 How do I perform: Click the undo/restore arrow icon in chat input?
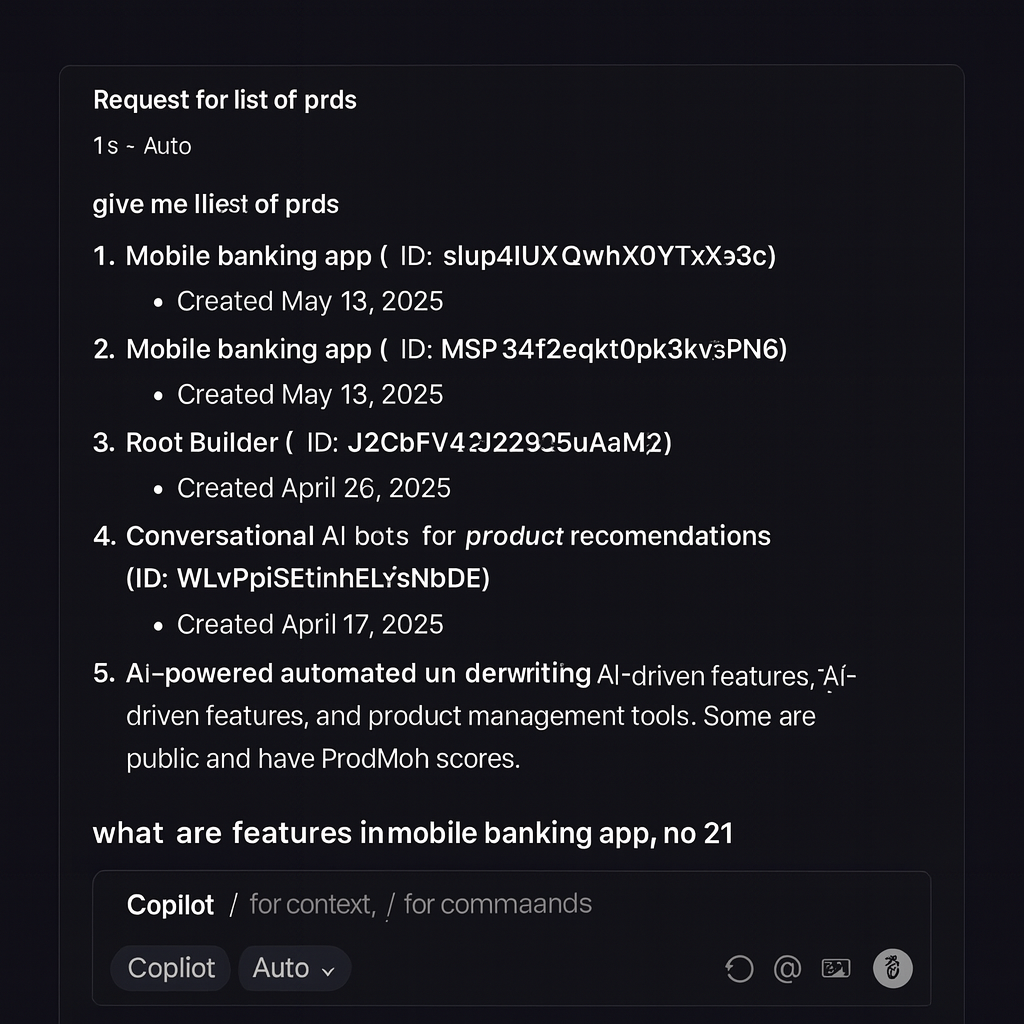point(739,968)
